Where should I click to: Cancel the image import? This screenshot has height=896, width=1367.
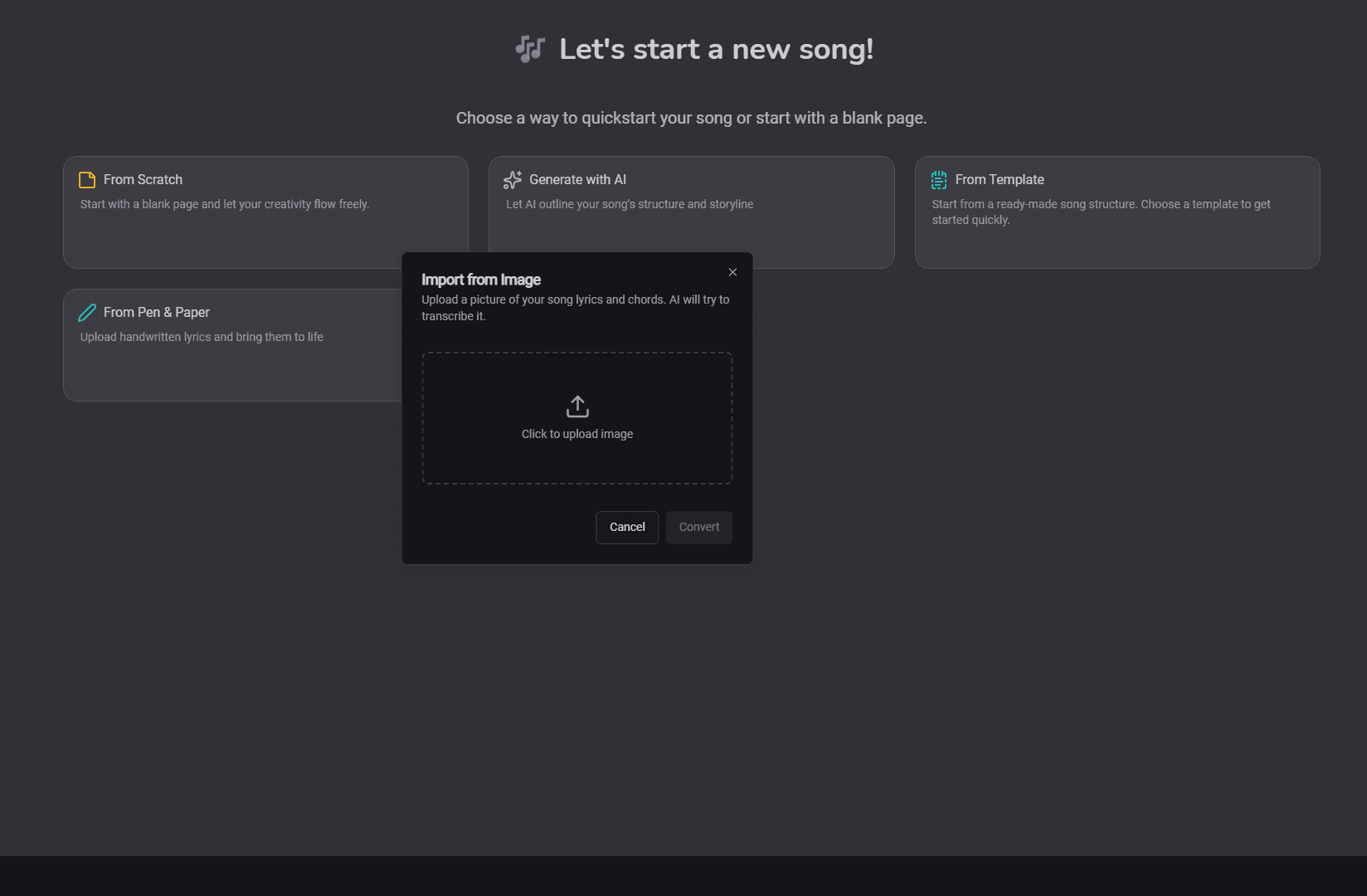point(626,527)
